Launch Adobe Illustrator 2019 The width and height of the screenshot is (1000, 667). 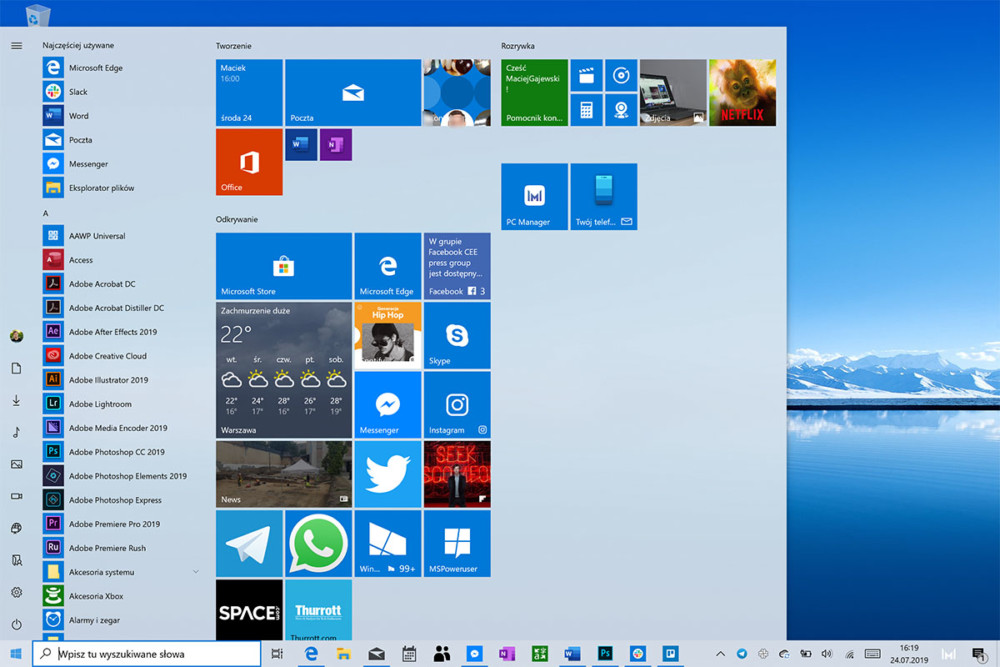click(121, 380)
